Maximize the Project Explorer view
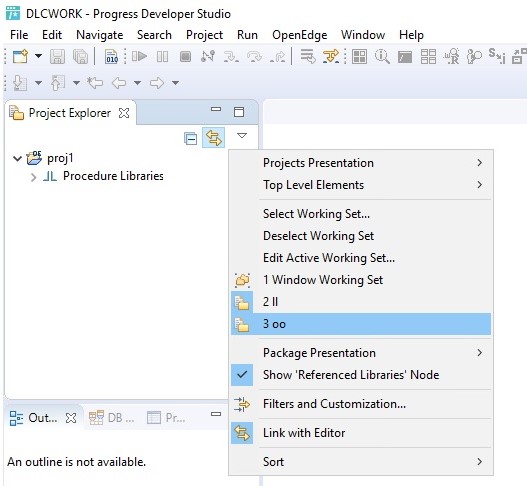The width and height of the screenshot is (527, 486). (239, 112)
